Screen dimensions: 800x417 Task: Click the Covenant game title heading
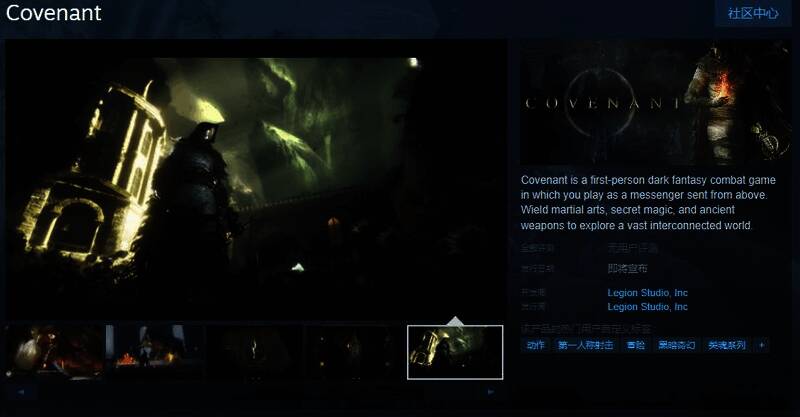pos(54,14)
